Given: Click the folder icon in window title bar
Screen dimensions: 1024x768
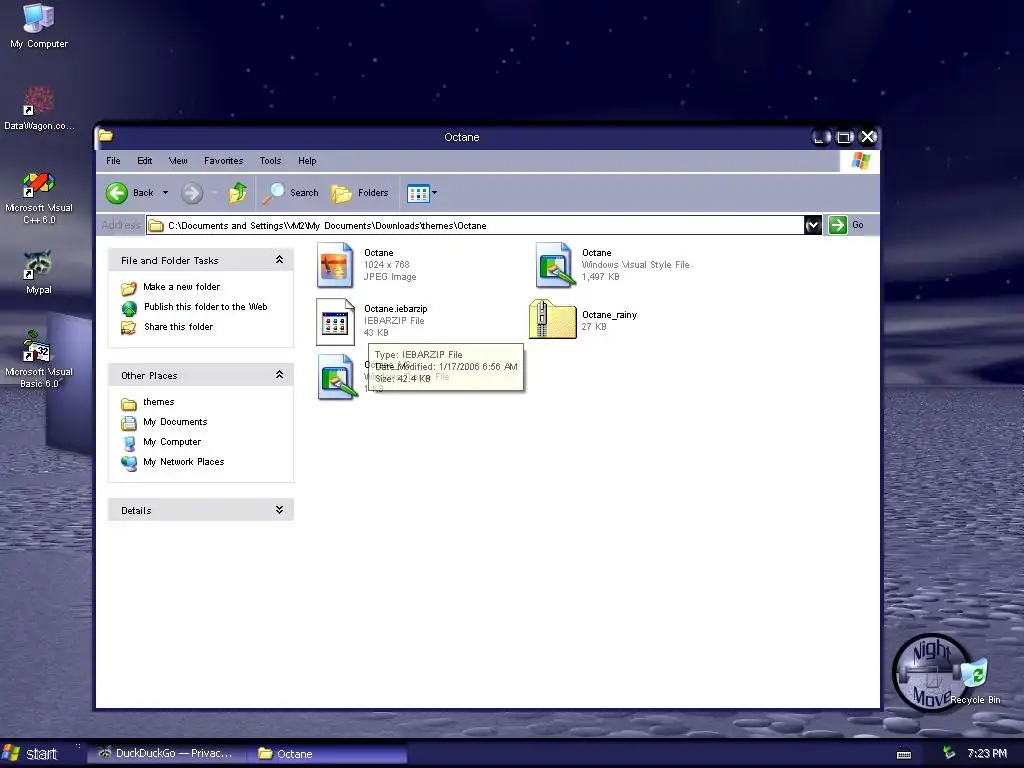Looking at the screenshot, I should pos(106,136).
